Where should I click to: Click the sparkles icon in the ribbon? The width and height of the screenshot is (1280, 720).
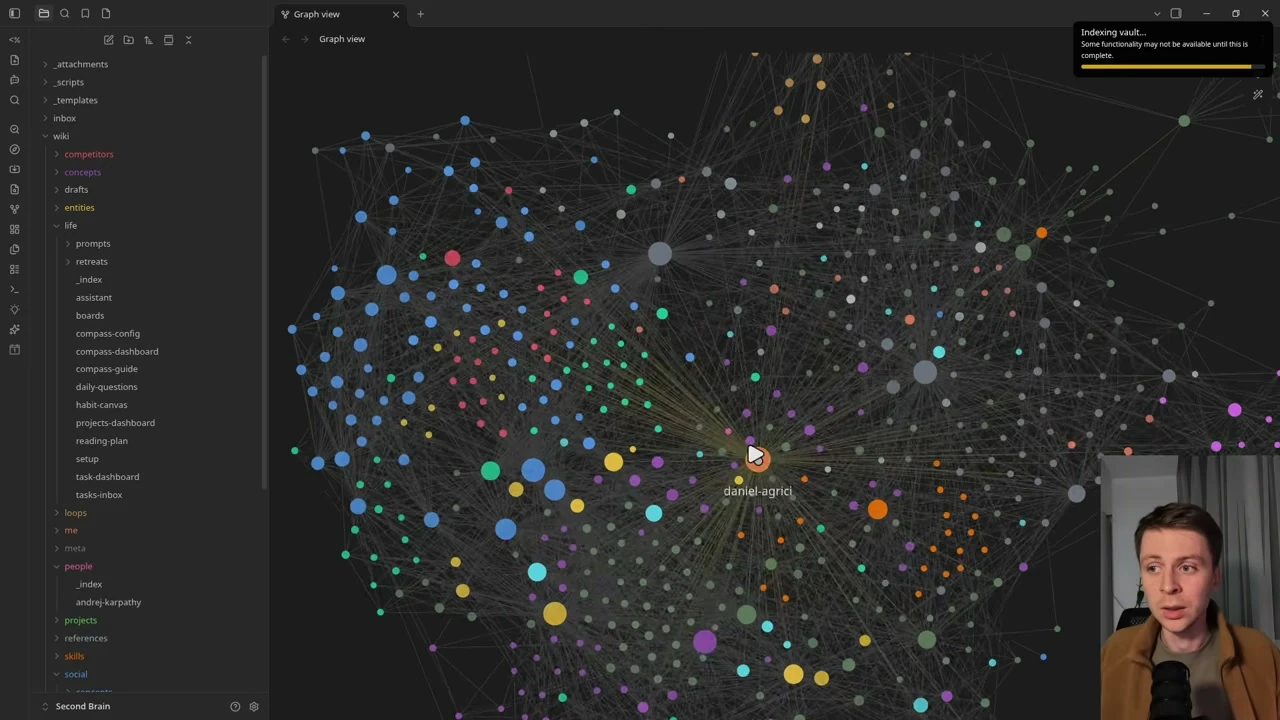14,329
